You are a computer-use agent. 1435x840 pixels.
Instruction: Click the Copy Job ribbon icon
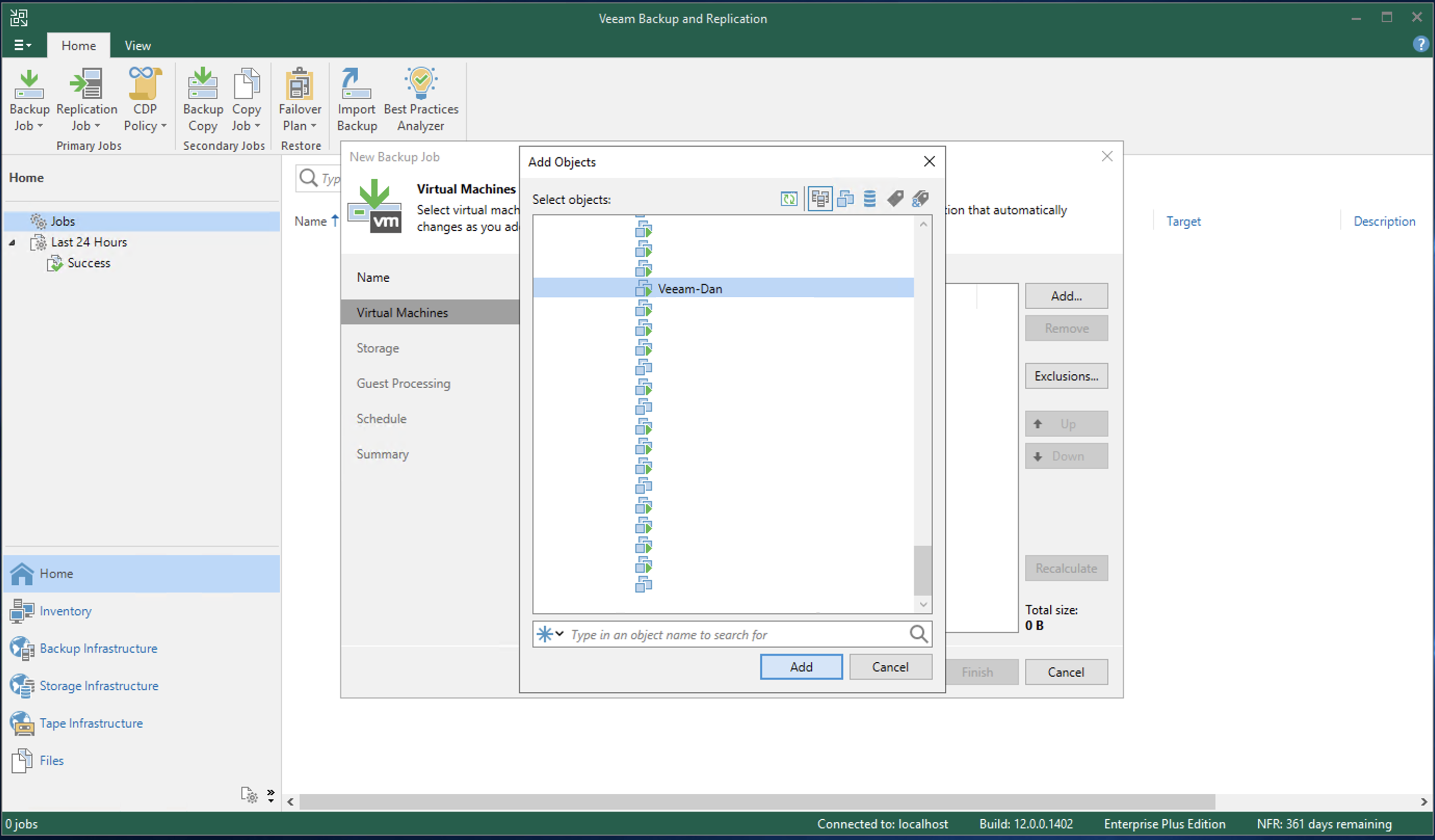click(246, 84)
